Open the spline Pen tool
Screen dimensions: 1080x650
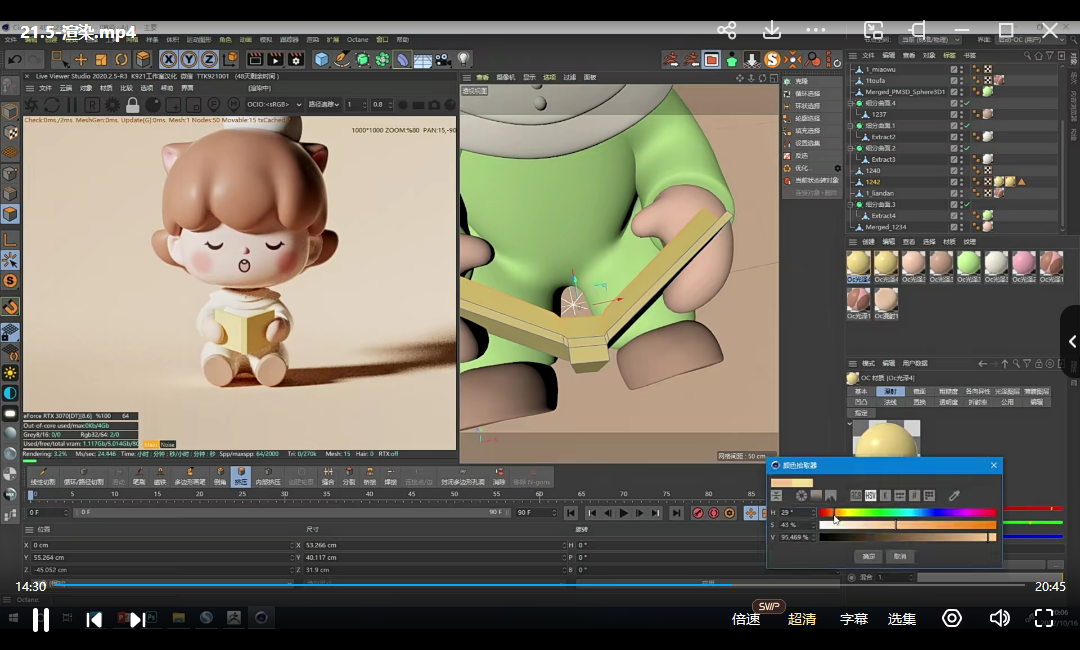342,60
